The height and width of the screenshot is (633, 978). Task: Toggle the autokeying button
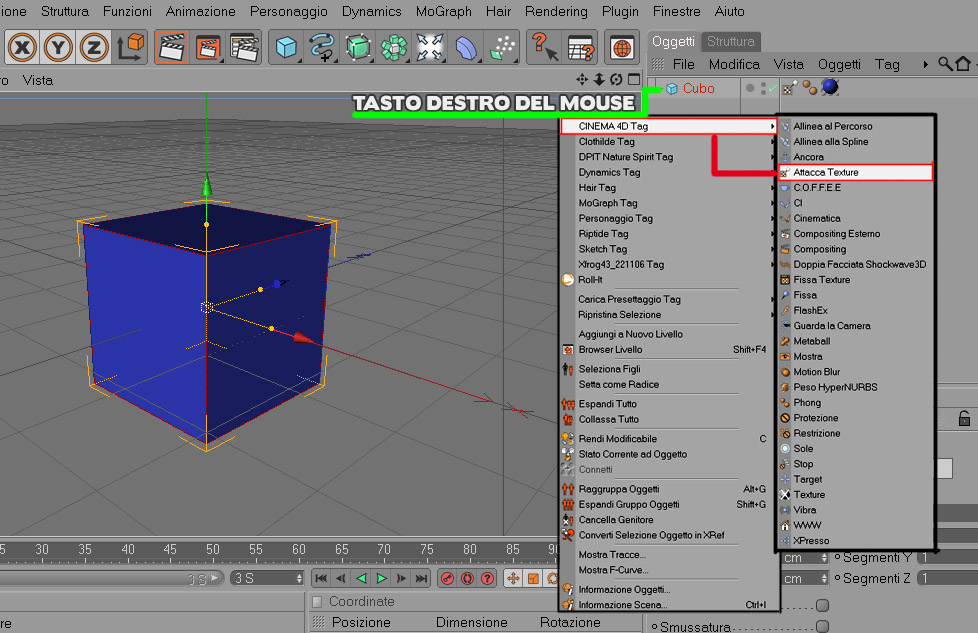pos(467,579)
